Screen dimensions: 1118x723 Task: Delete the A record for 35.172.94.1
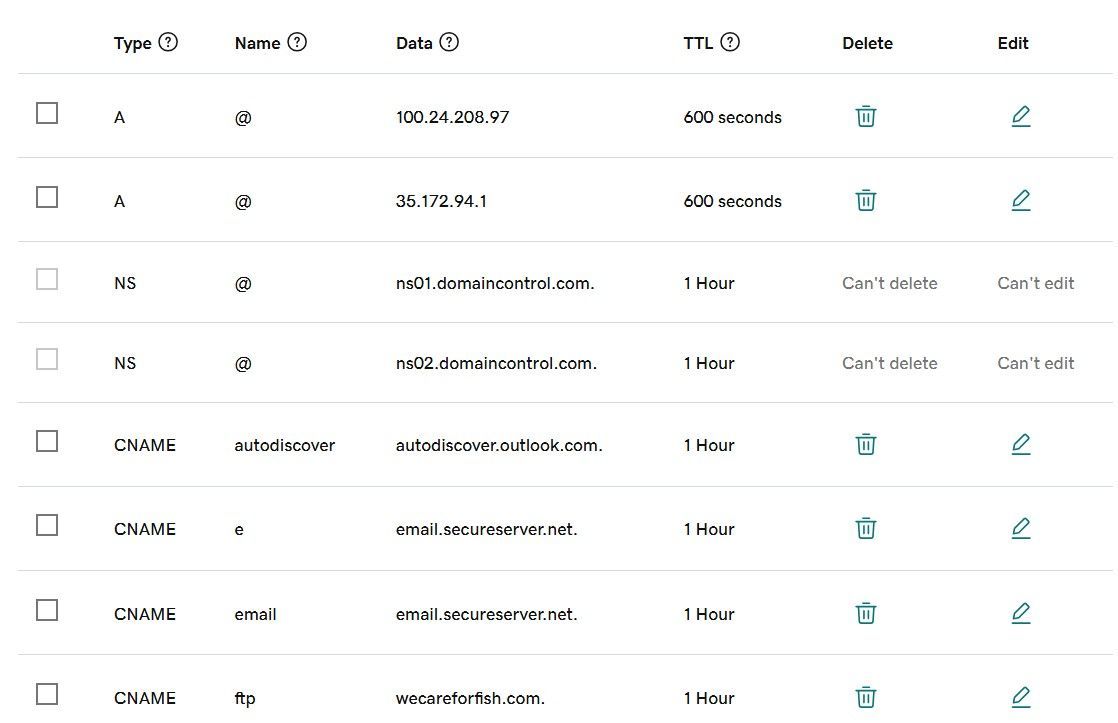[x=866, y=200]
